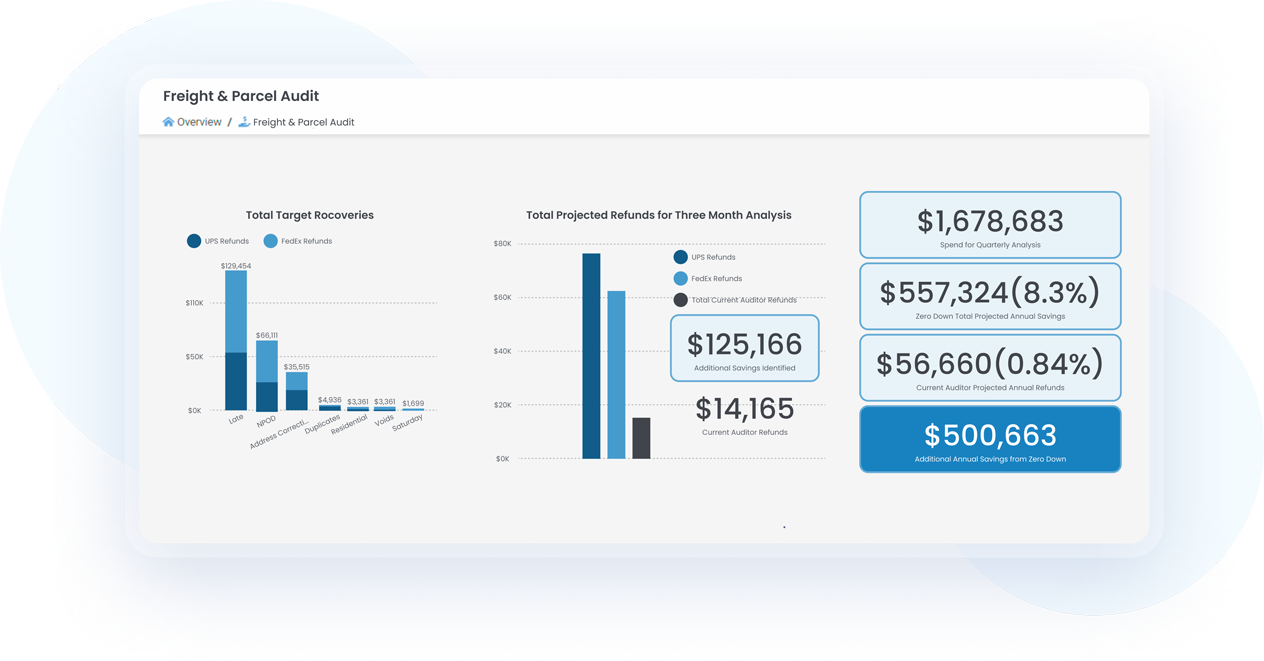Click the $1,678,683 Spend for Quarterly Analysis card
Viewport: 1264px width, 661px height.
[x=989, y=224]
